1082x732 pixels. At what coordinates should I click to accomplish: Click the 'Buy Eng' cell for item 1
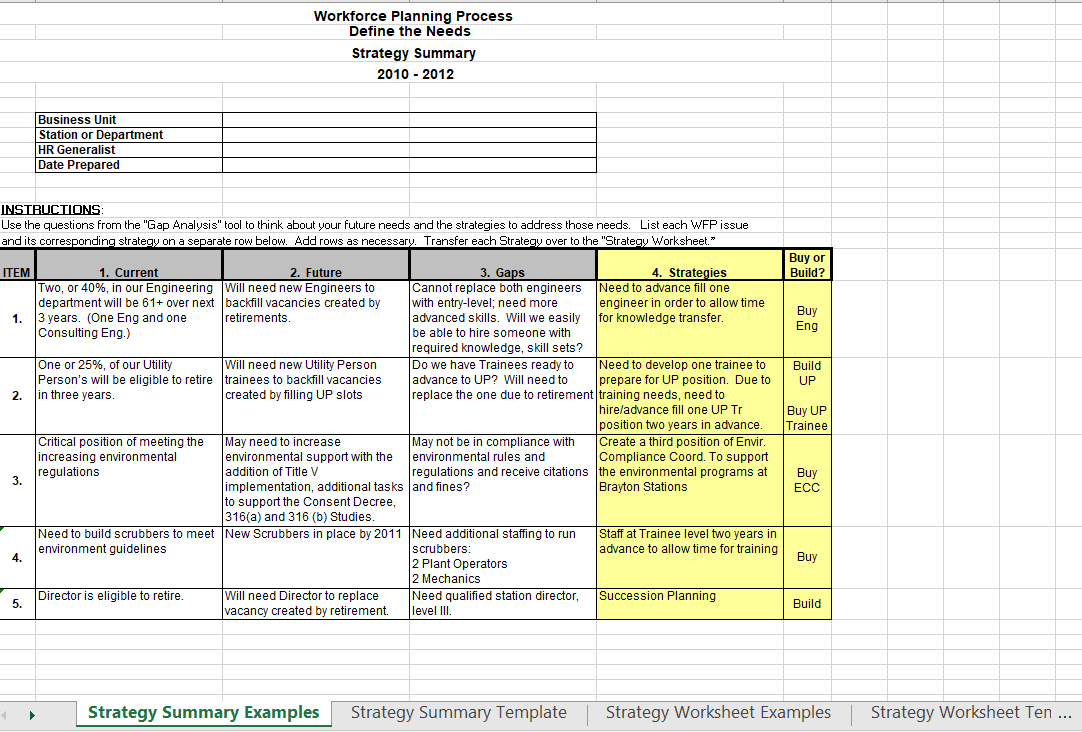(x=806, y=318)
